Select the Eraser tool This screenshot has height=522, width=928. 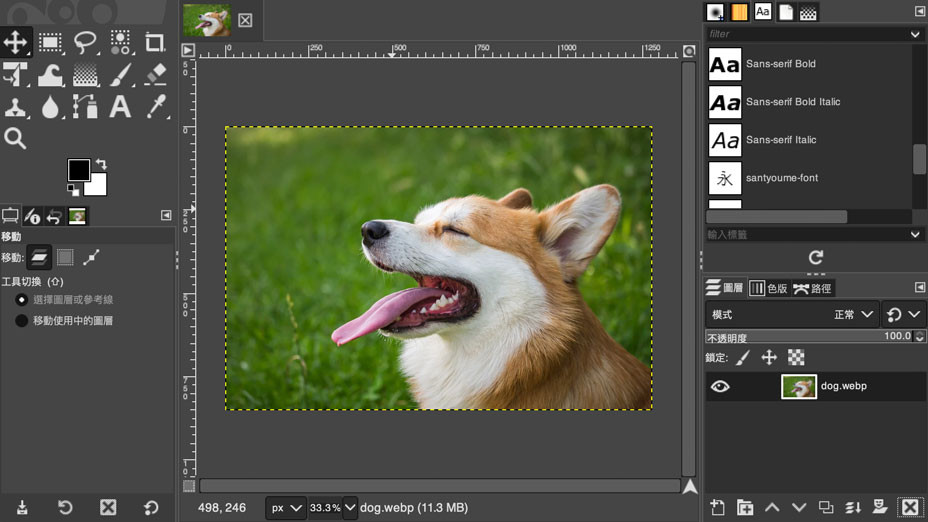coord(154,75)
